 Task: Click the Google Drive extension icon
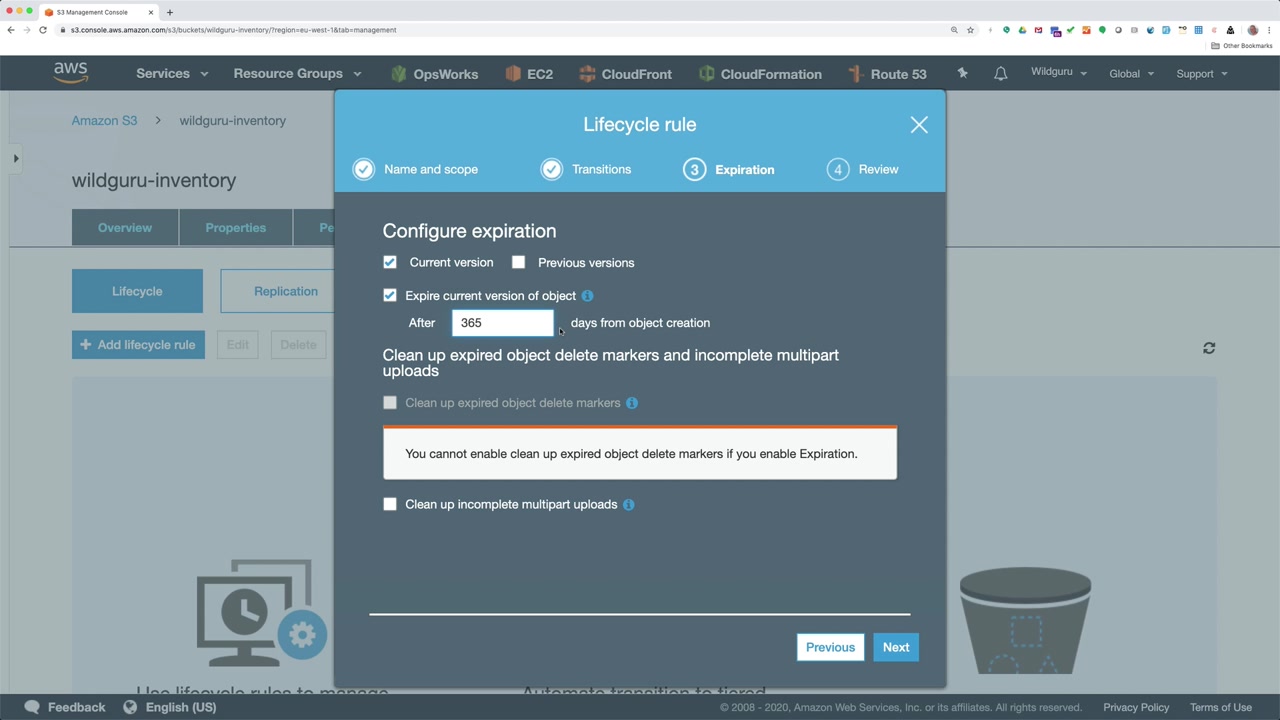pyautogui.click(x=1022, y=30)
